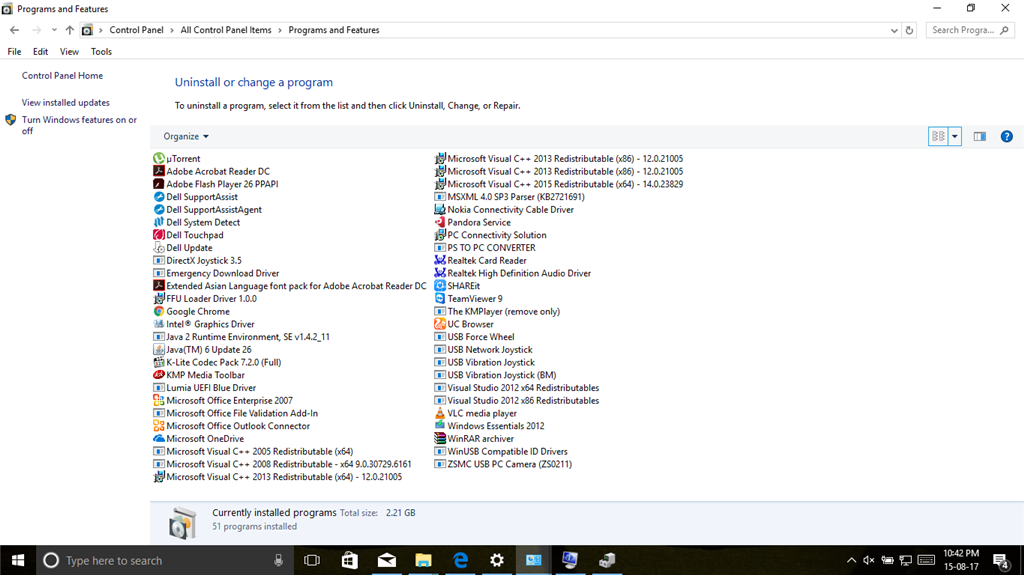1024x575 pixels.
Task: Click the muted volume tray icon
Action: (x=869, y=560)
